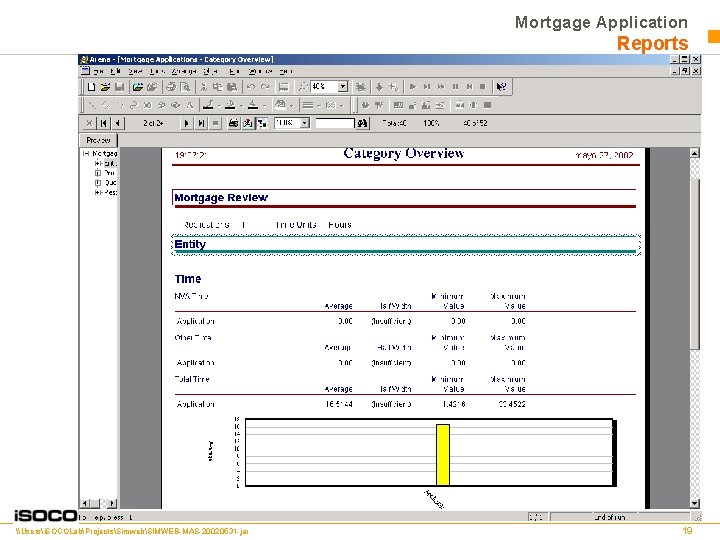The image size is (720, 540).
Task: Click the text color swatch
Action: [x=253, y=105]
